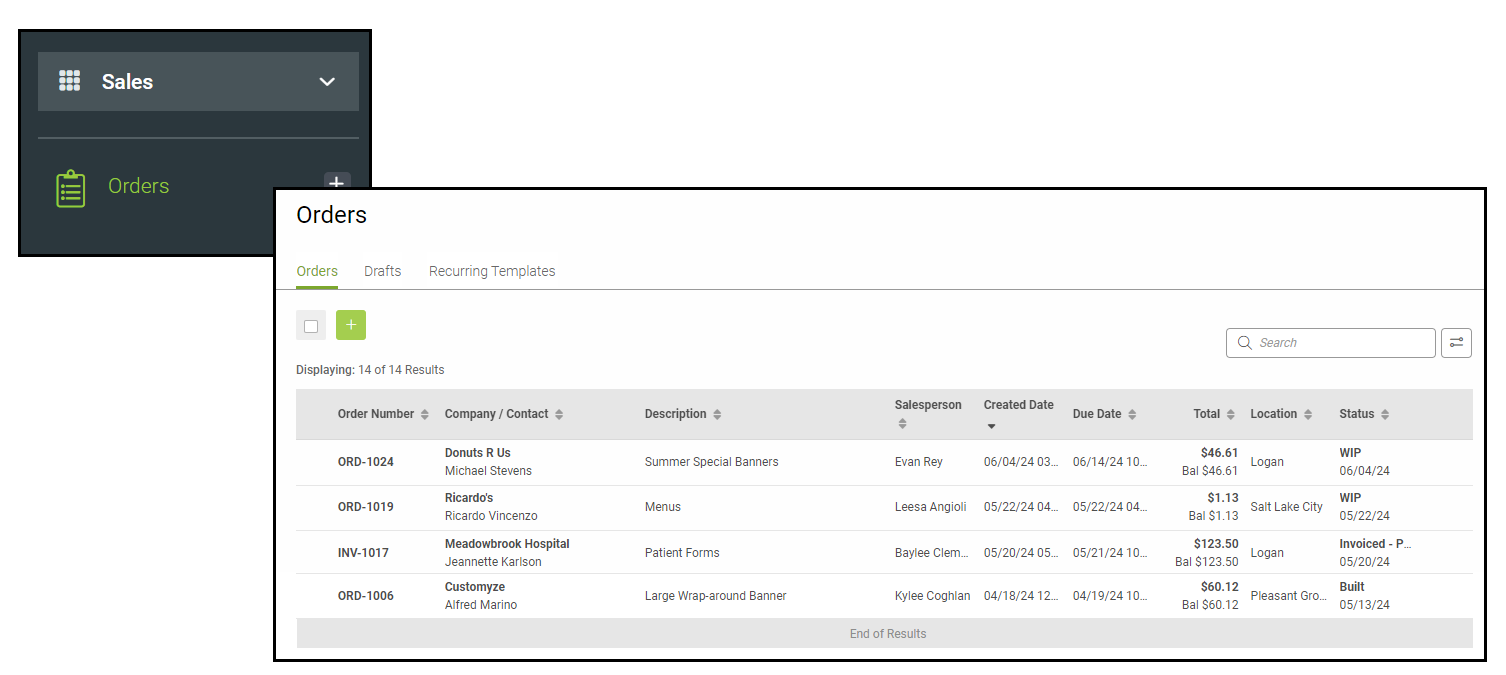This screenshot has height=675, width=1506.
Task: Click the Built status cell
Action: pos(1352,587)
